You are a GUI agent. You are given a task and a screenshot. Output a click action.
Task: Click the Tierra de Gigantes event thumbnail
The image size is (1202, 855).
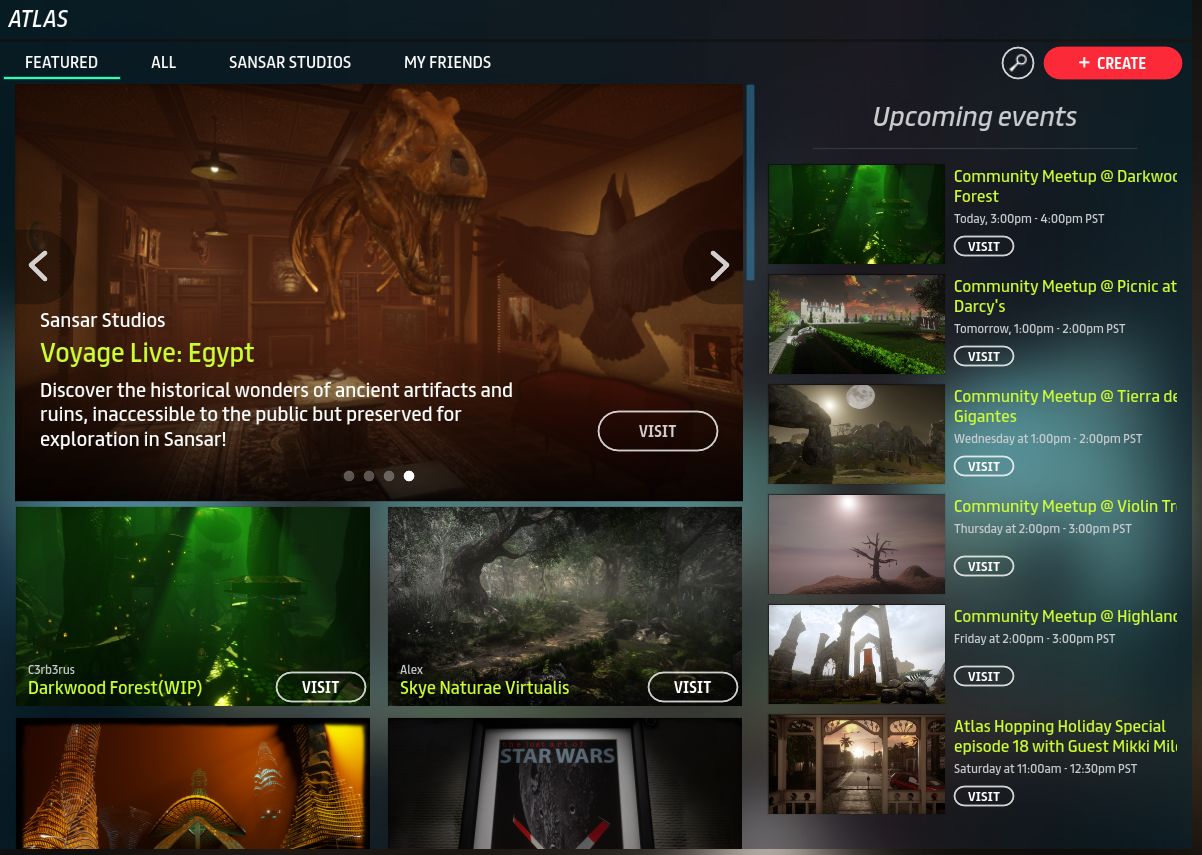point(856,434)
